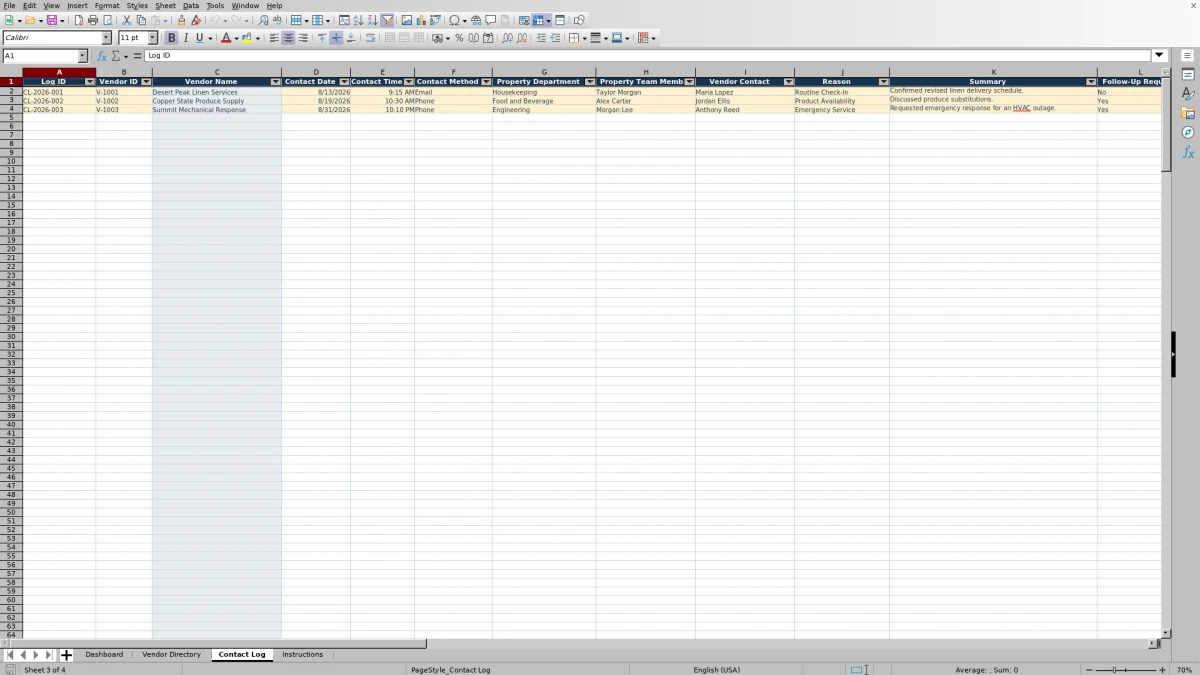Switch to the Dashboard sheet tab
This screenshot has height=675, width=1200.
[104, 654]
